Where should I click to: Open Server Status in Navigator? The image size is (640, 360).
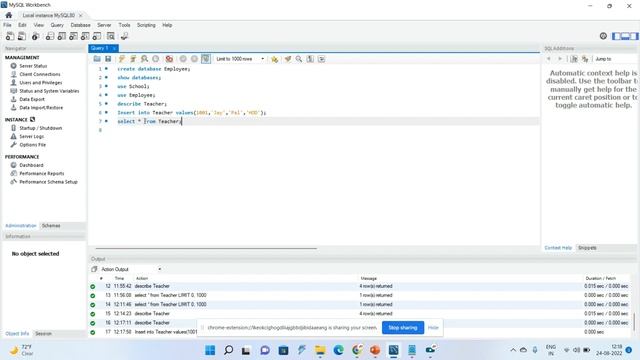coord(33,66)
